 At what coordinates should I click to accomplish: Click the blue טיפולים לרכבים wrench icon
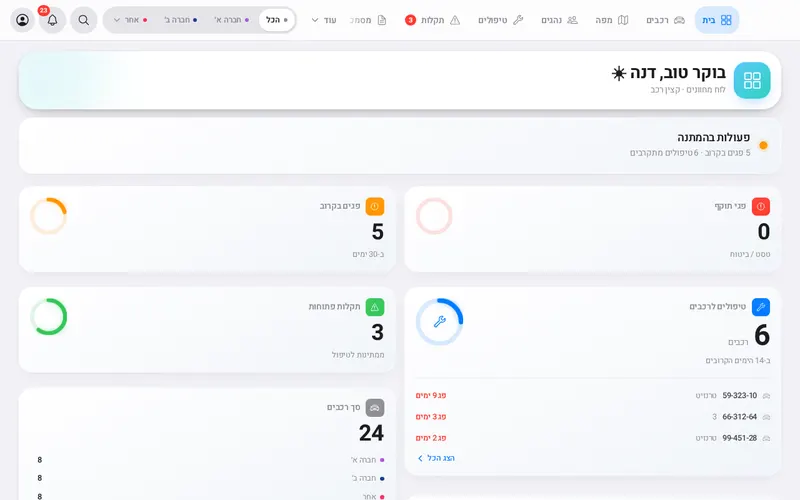click(761, 307)
